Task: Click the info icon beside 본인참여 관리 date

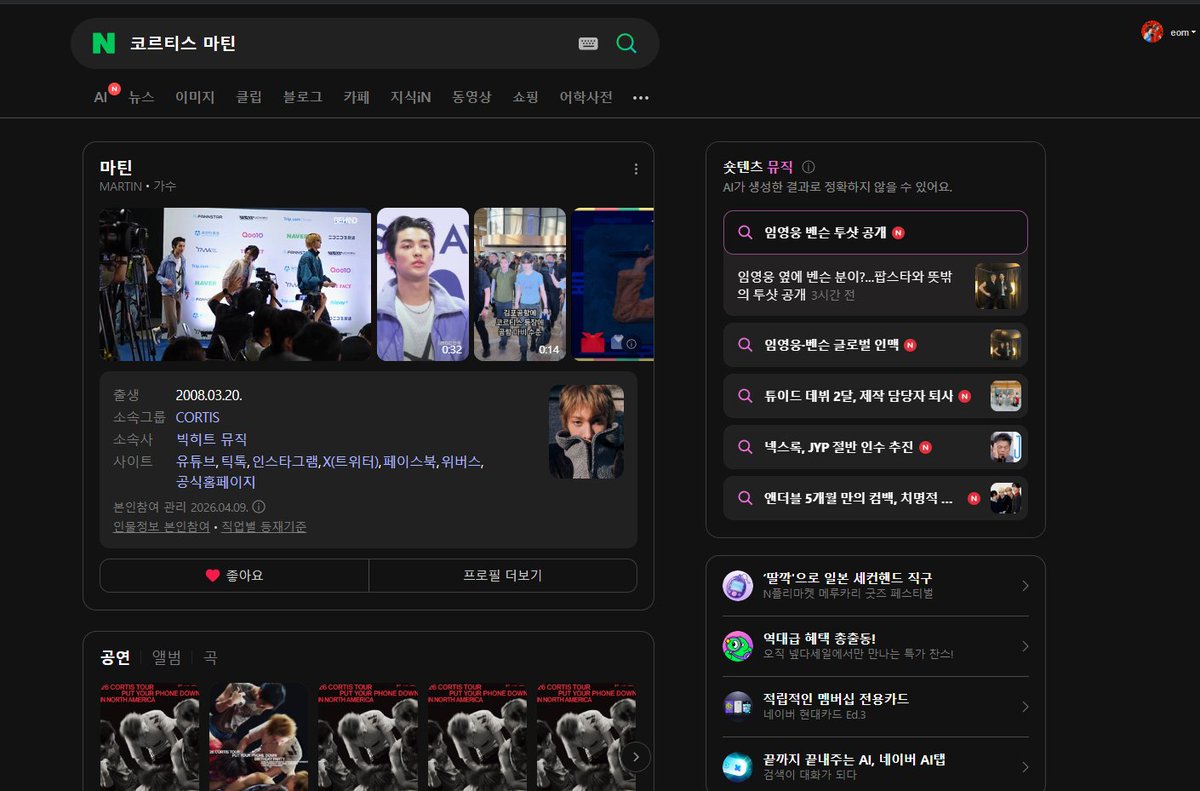Action: click(259, 507)
